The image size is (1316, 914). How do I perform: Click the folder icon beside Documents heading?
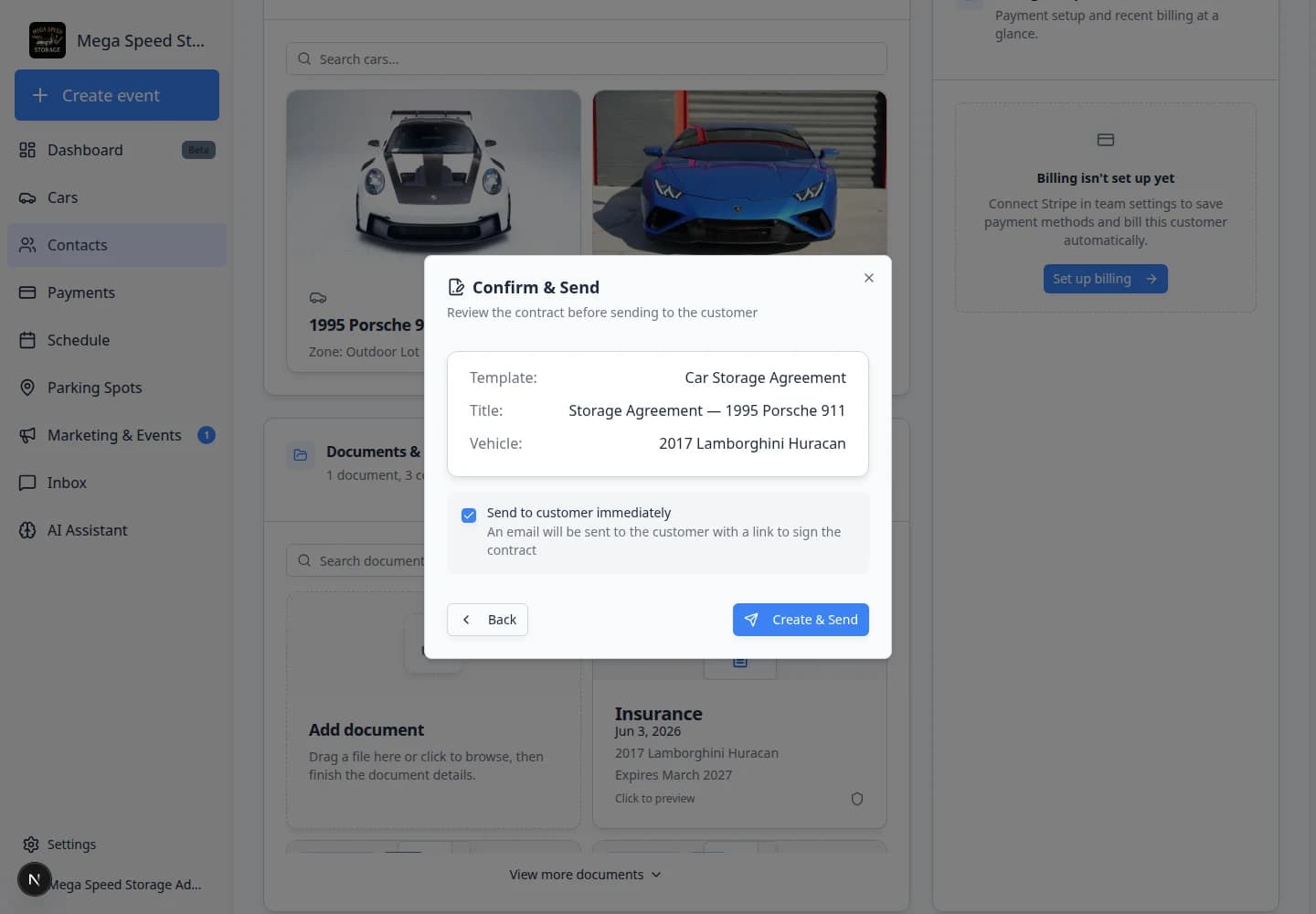tap(300, 454)
